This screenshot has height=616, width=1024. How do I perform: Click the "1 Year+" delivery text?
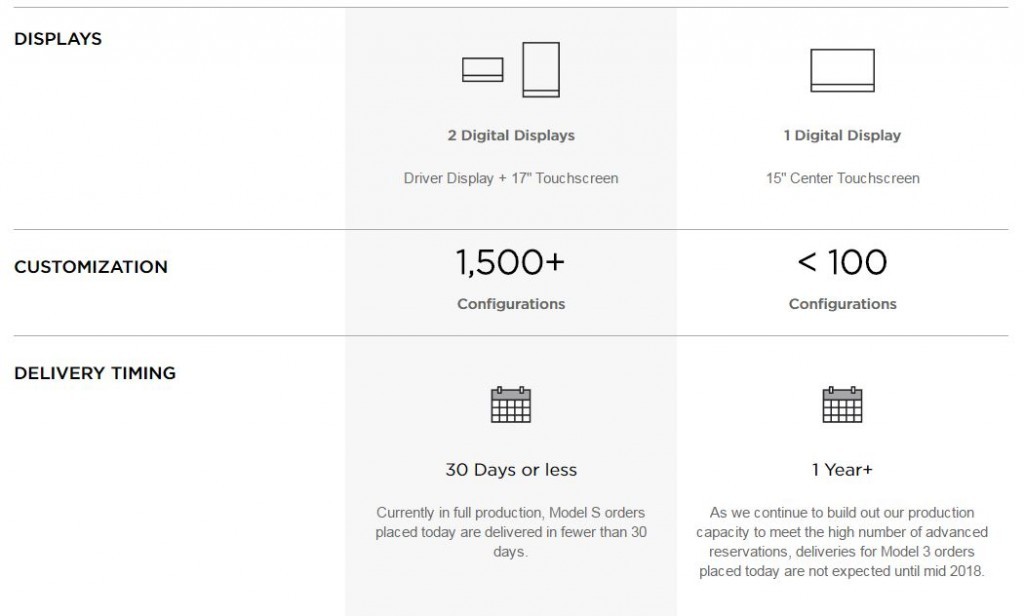click(x=842, y=470)
